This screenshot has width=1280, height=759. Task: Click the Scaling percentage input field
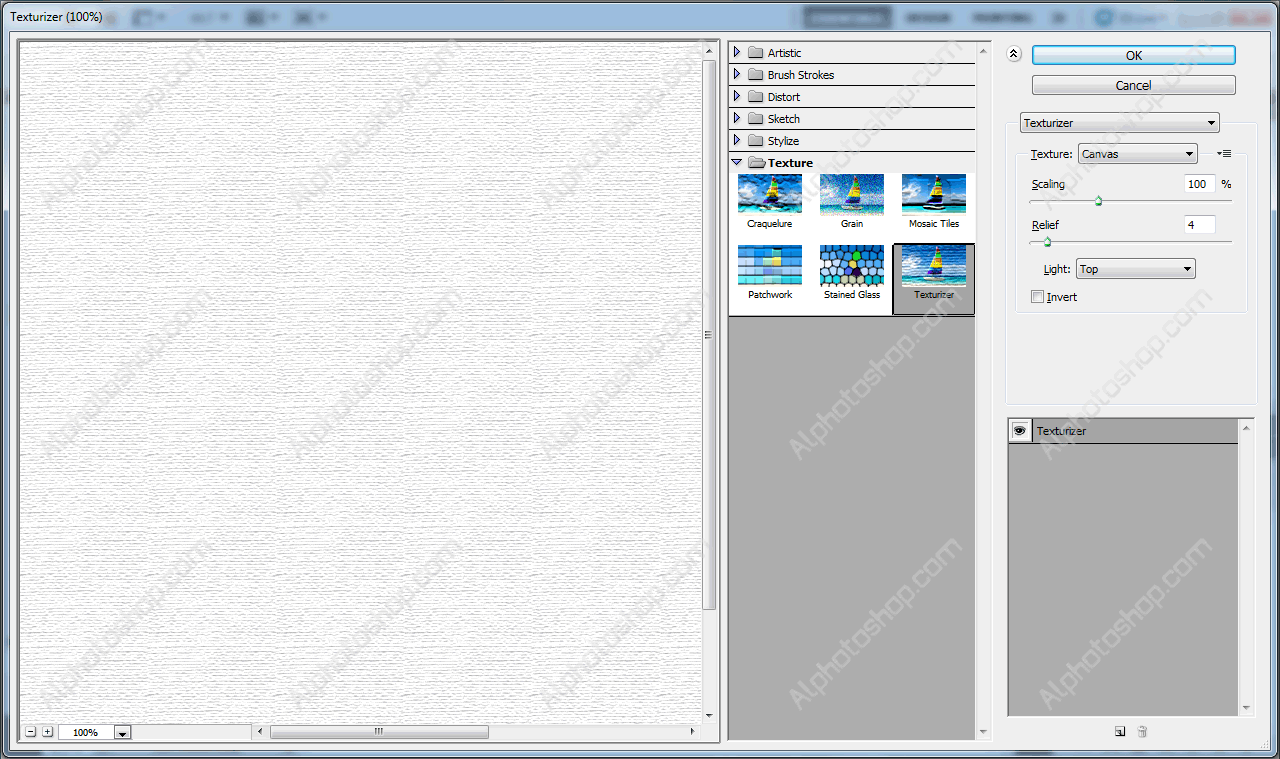tap(1200, 184)
